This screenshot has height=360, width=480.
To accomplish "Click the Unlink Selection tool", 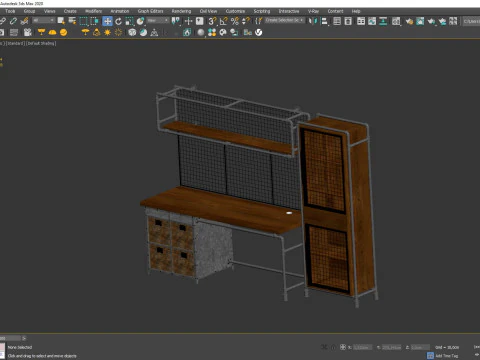I will click(13, 21).
